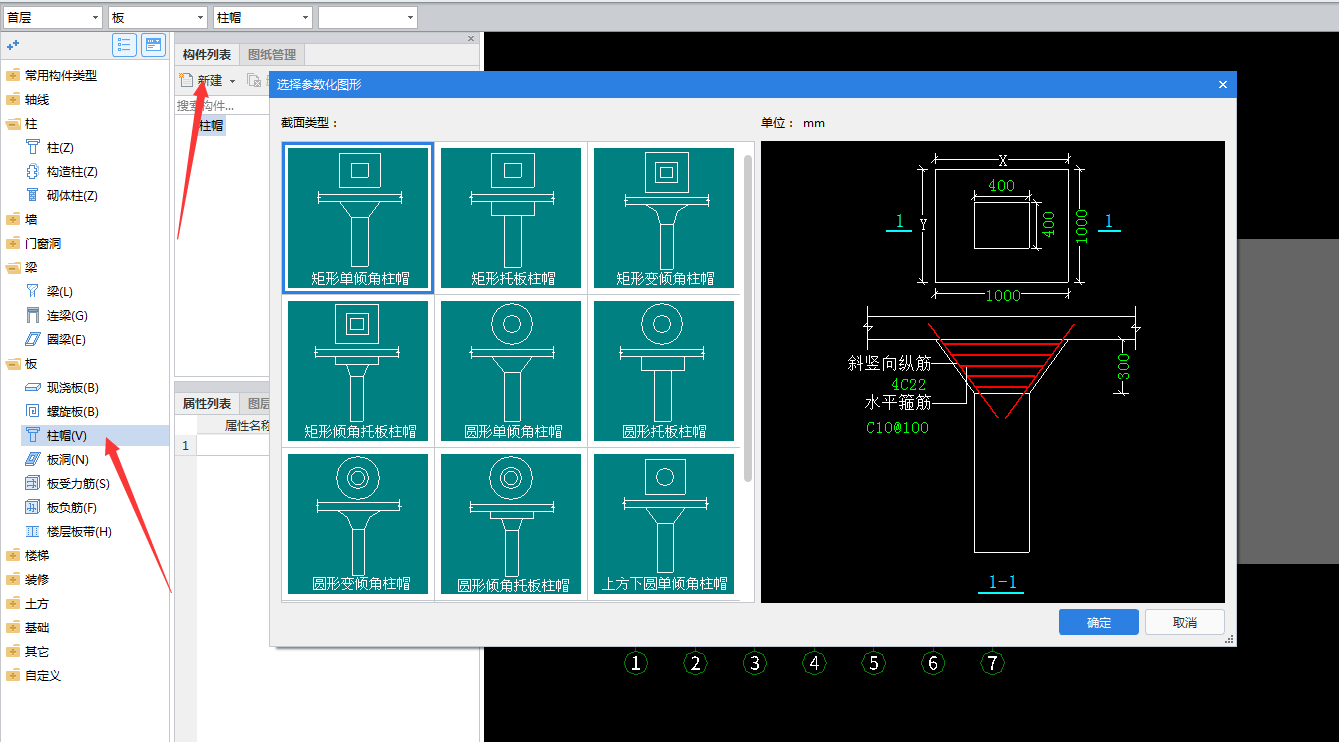1339x742 pixels.
Task: Edit the 300 height dimension in preview
Action: click(1124, 369)
